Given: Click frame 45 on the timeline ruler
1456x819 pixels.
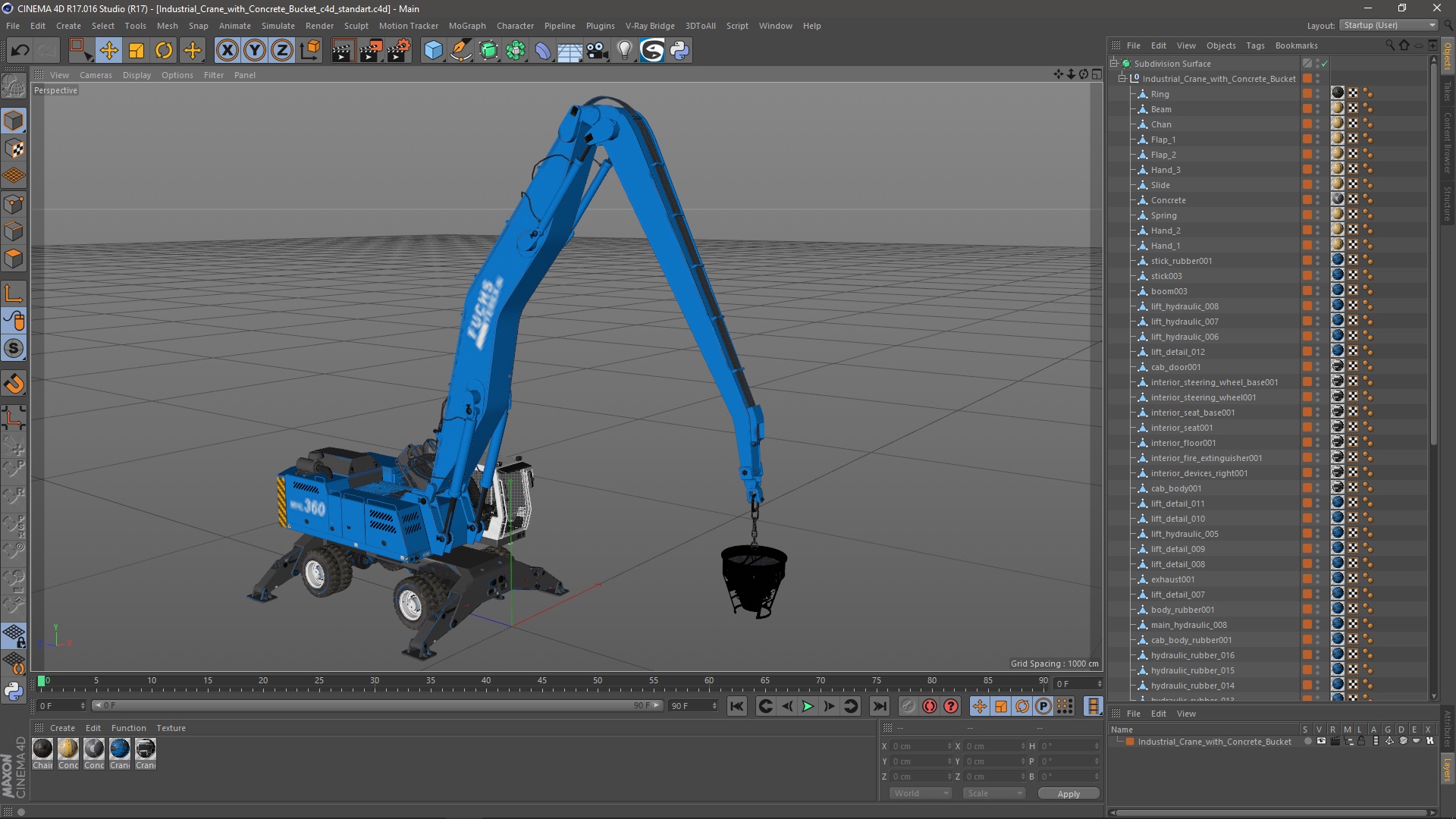Looking at the screenshot, I should [541, 681].
